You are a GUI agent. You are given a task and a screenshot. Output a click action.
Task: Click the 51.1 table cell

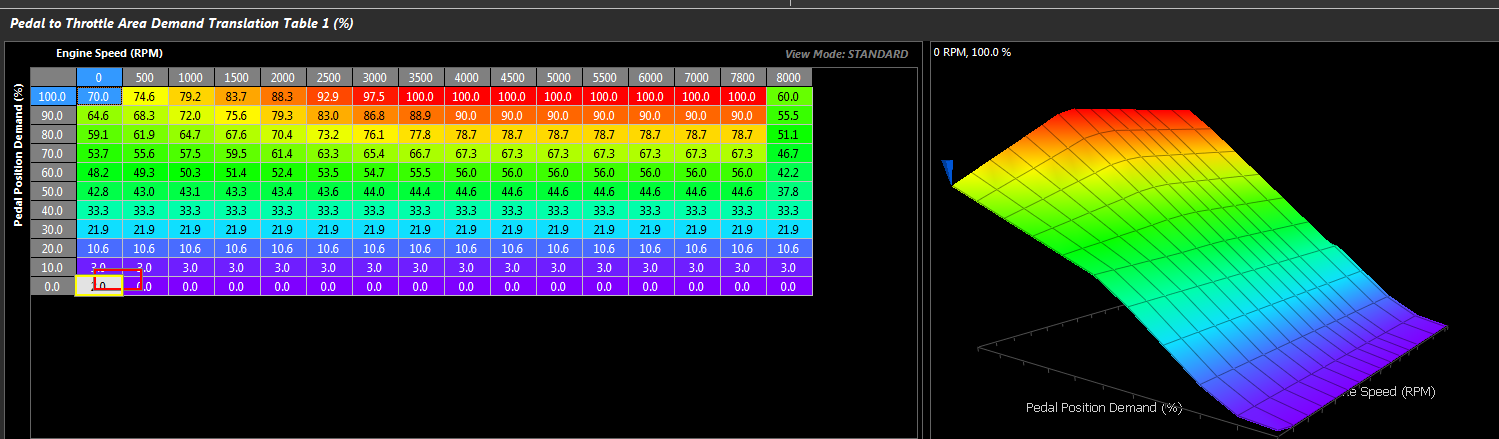(789, 135)
